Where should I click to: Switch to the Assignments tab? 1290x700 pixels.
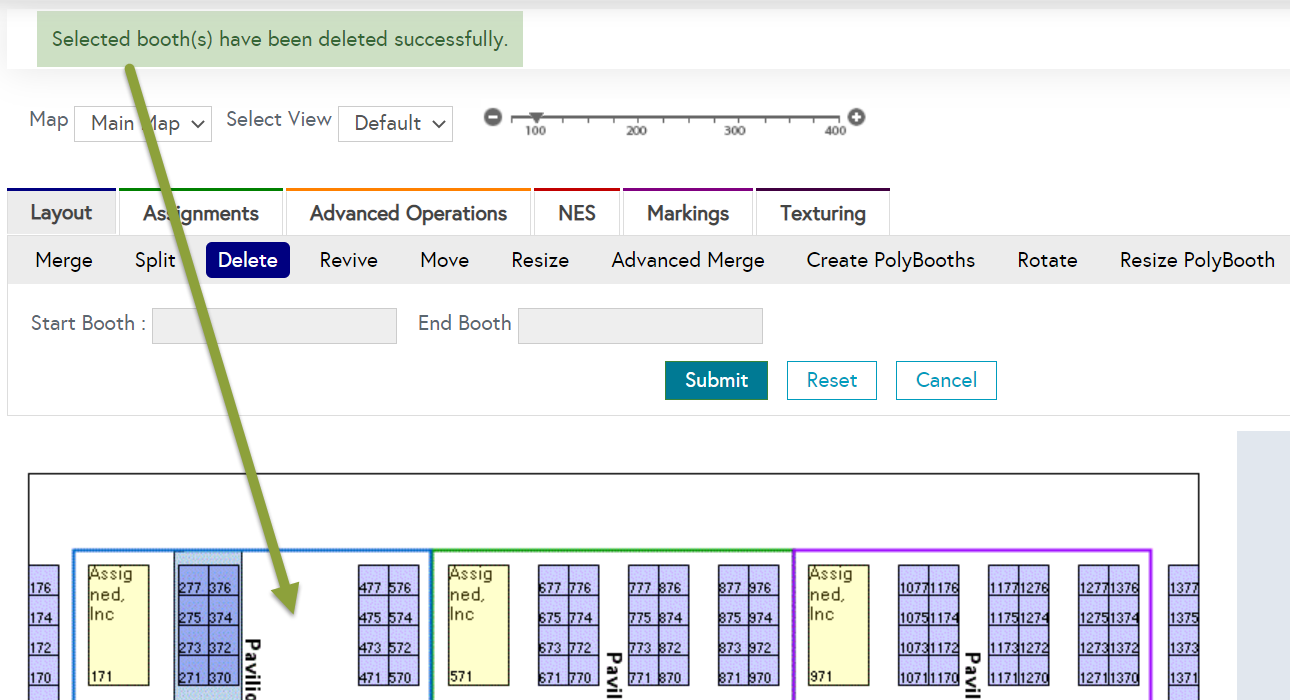[201, 213]
